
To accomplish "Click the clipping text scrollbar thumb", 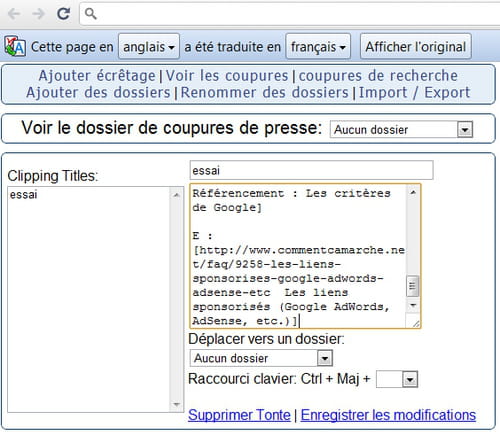I will pos(413,286).
